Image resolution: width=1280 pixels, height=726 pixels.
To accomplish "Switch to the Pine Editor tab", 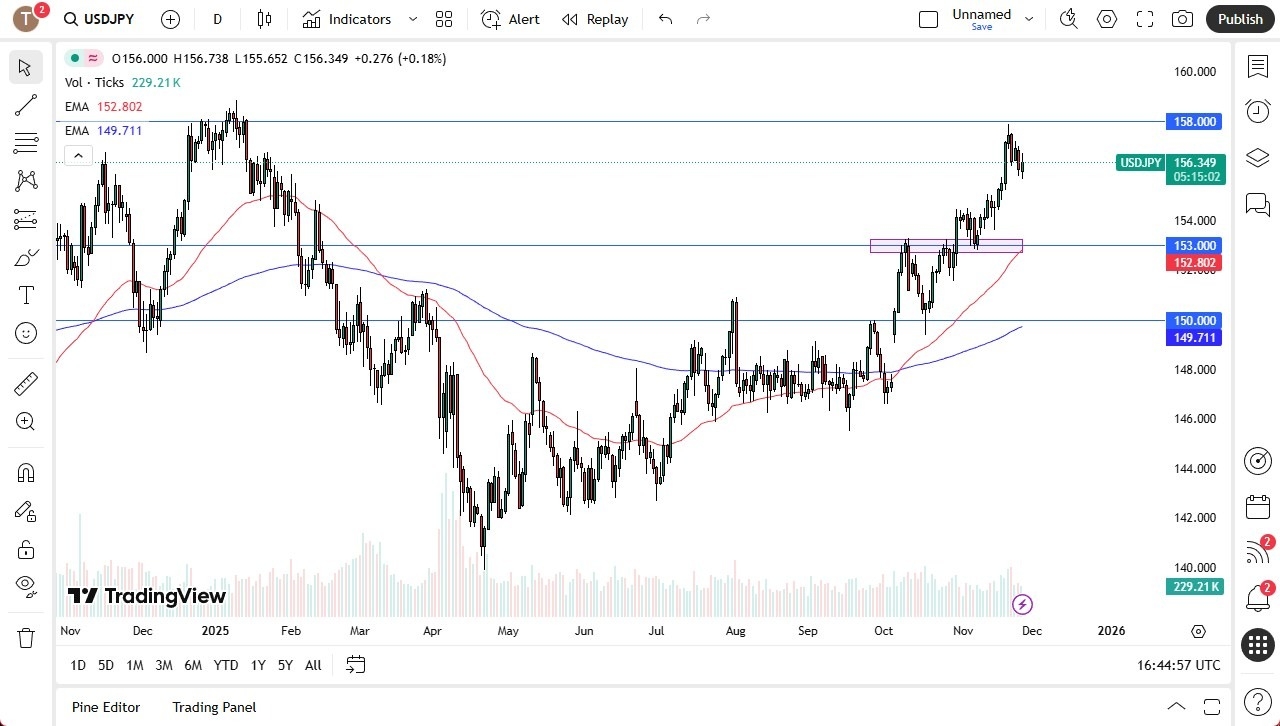I will (105, 707).
